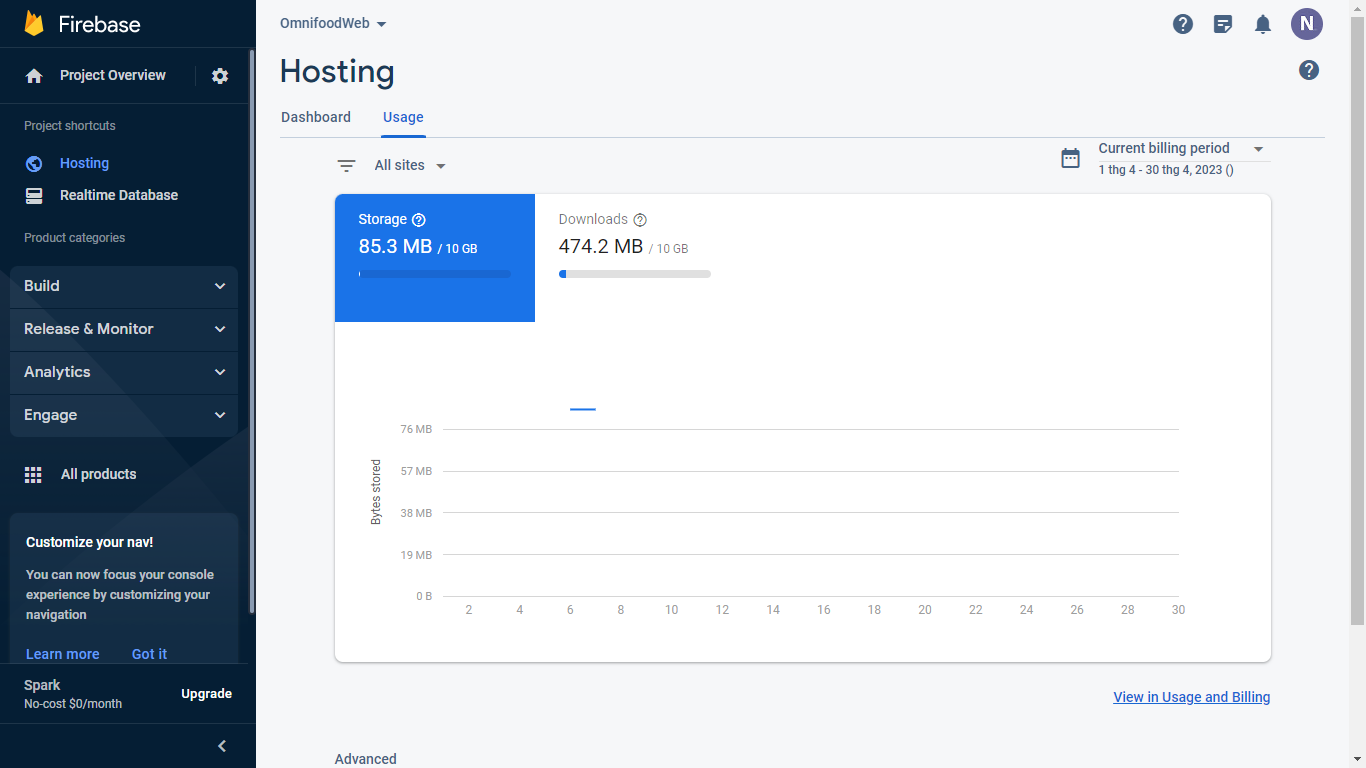Expand the Analytics section in the sidebar
The height and width of the screenshot is (768, 1366).
[x=123, y=372]
